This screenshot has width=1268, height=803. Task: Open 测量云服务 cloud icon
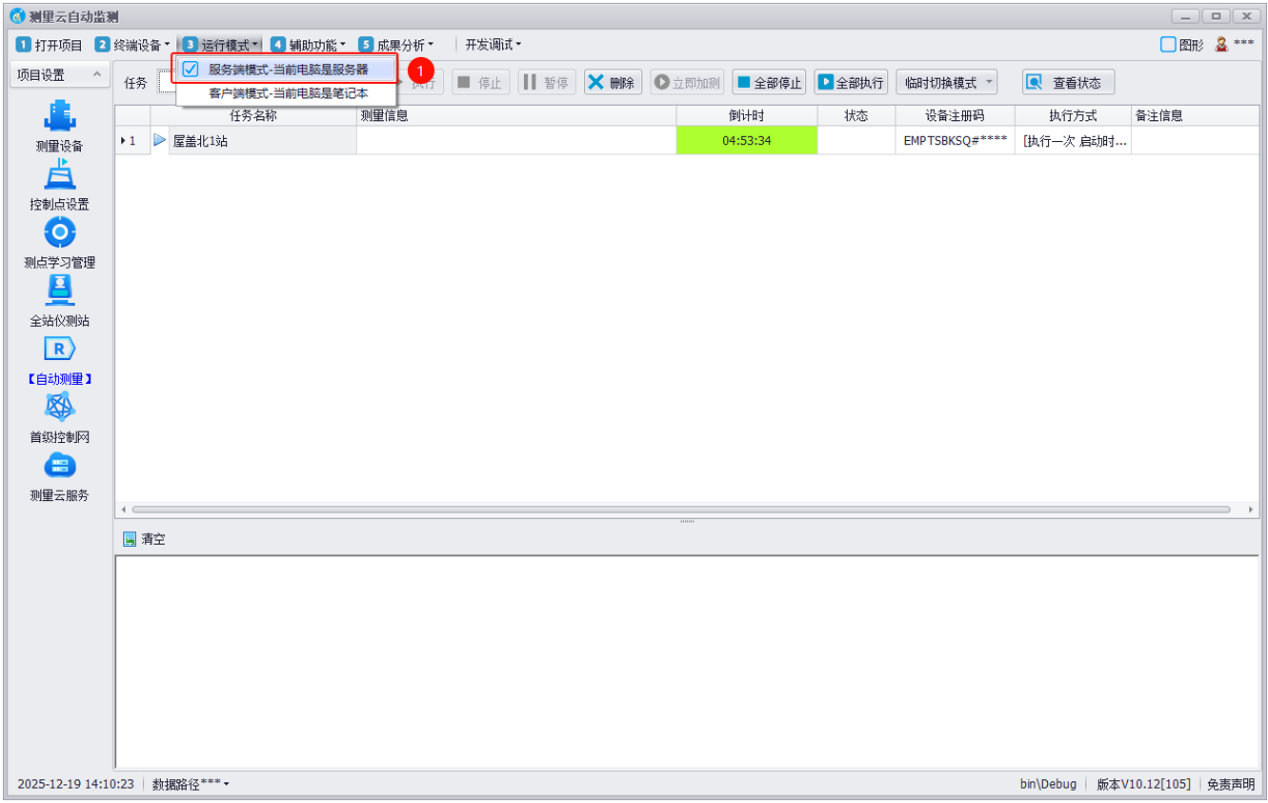click(60, 466)
